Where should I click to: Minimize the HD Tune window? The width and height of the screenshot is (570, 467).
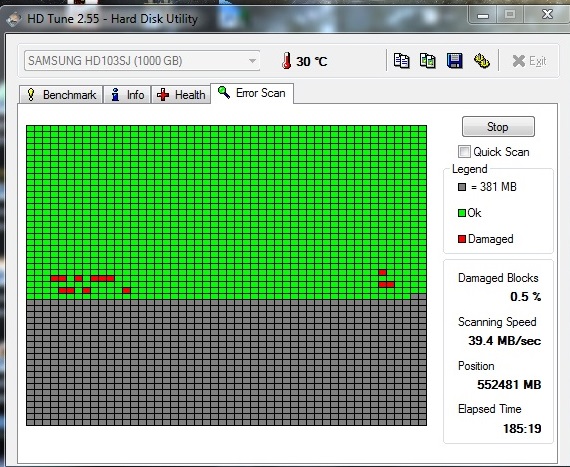click(483, 15)
